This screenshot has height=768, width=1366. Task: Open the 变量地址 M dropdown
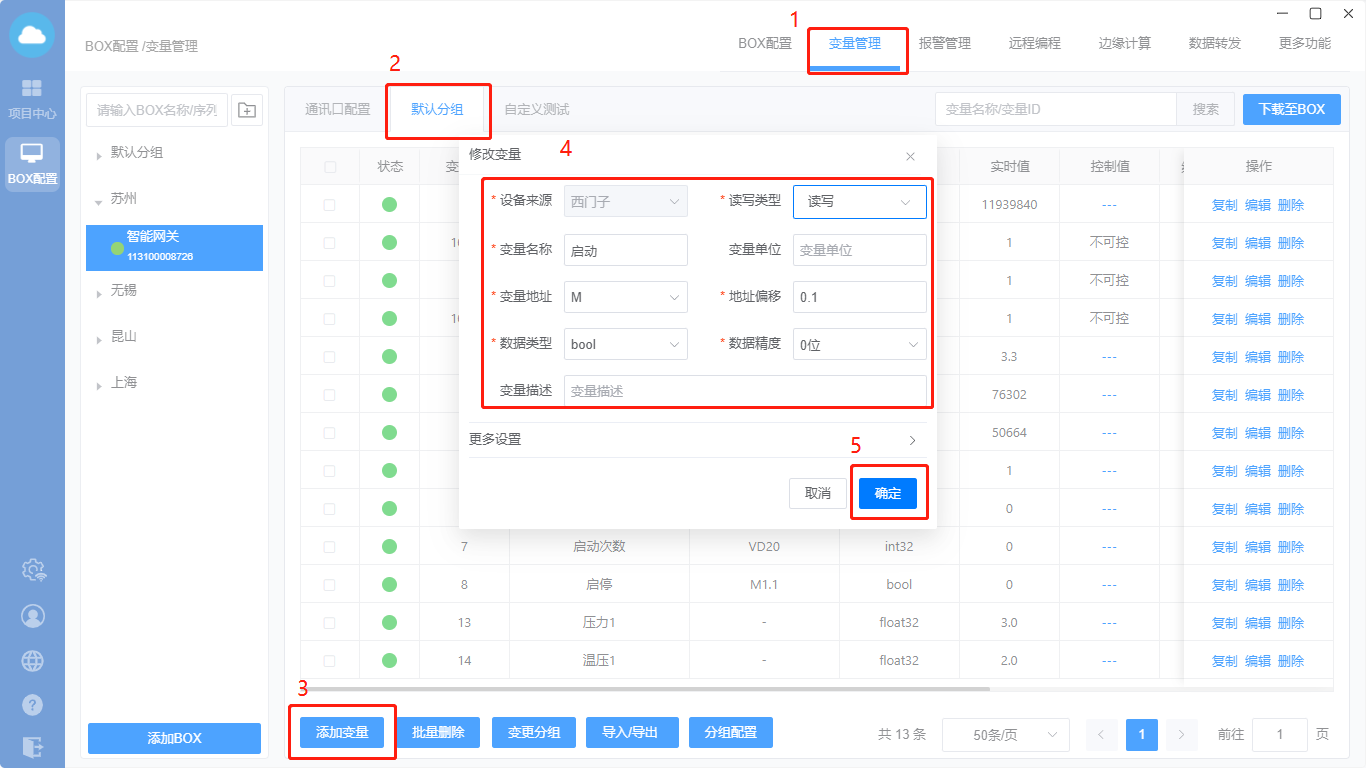coord(626,297)
